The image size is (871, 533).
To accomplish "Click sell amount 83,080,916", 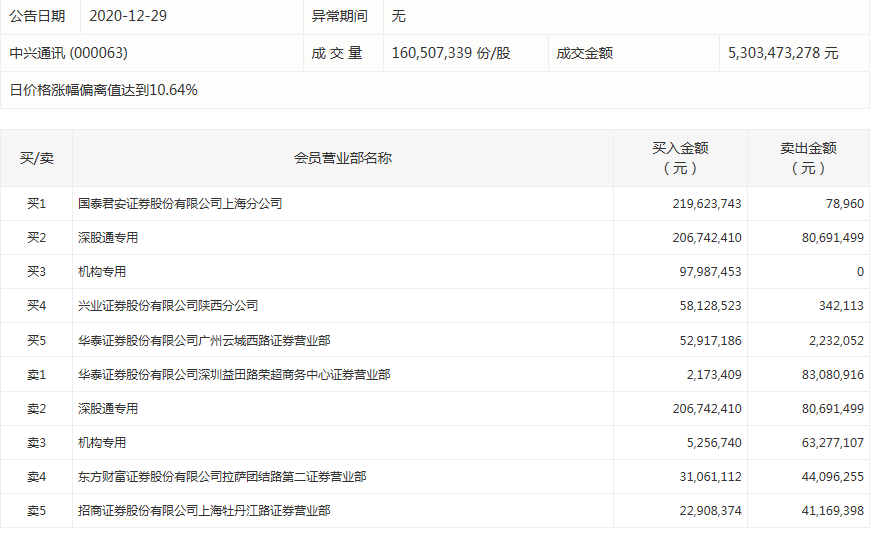I will [833, 375].
